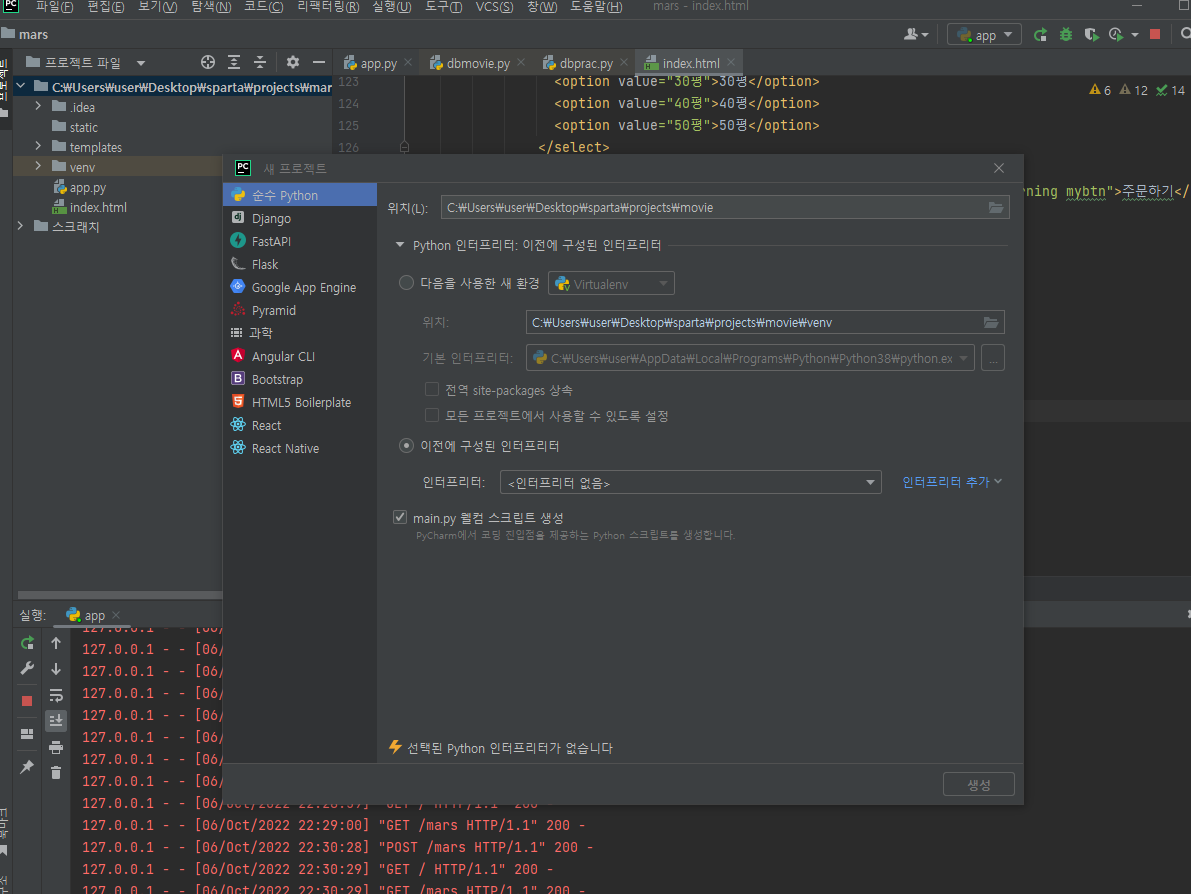Browse folder for venv location field
Viewport: 1191px width, 894px height.
click(x=990, y=323)
